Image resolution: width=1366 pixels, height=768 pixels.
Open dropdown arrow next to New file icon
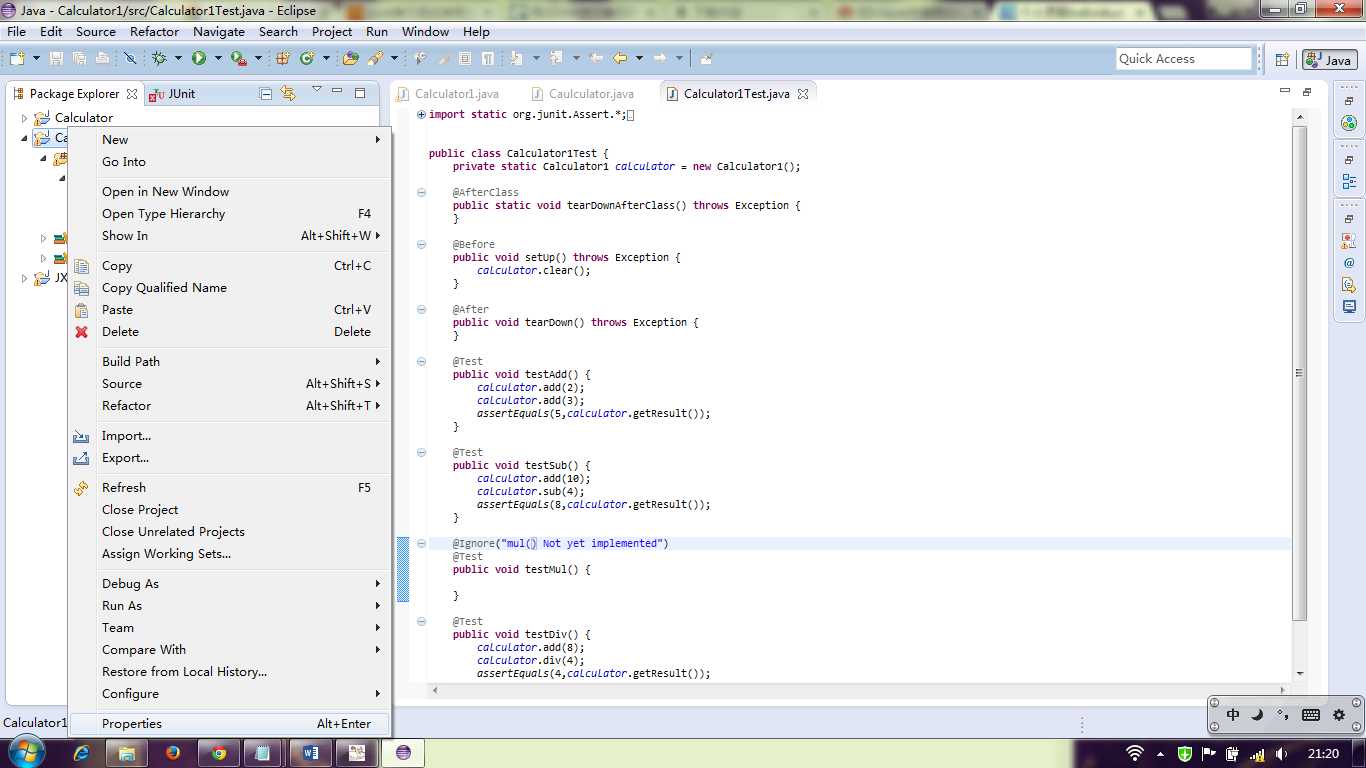click(x=36, y=59)
